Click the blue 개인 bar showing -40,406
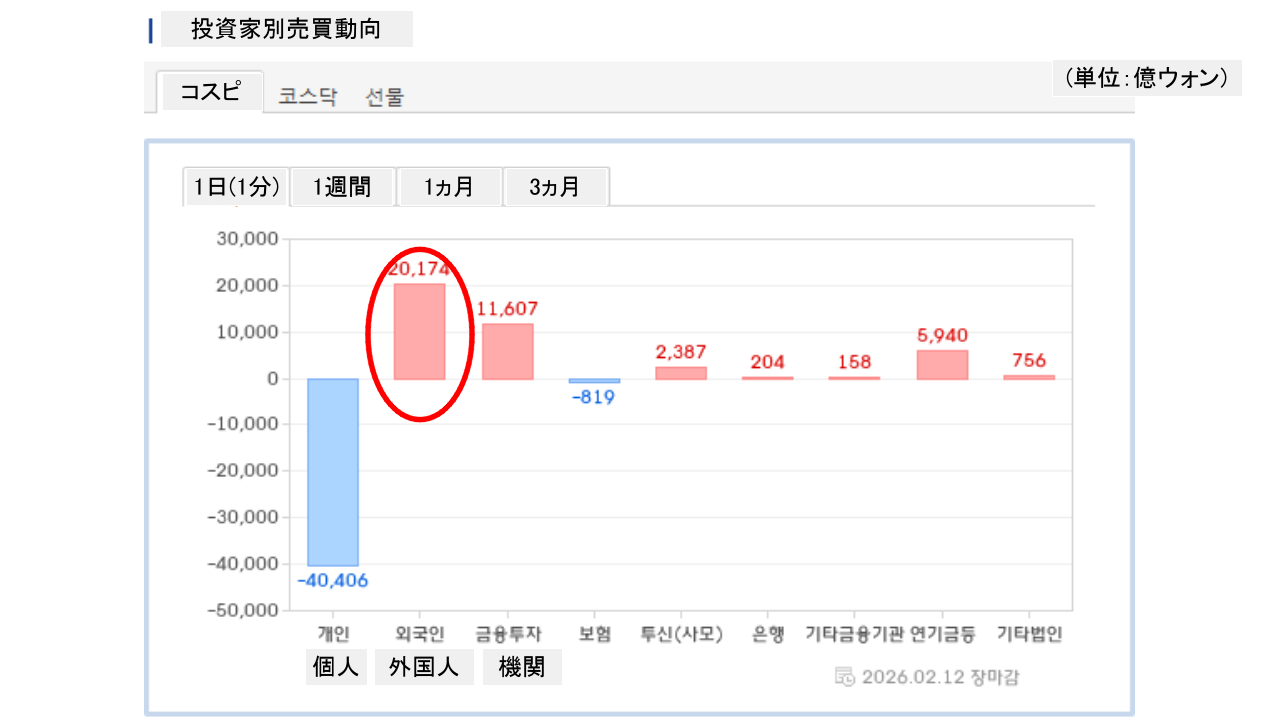This screenshot has width=1280, height=720. [332, 472]
